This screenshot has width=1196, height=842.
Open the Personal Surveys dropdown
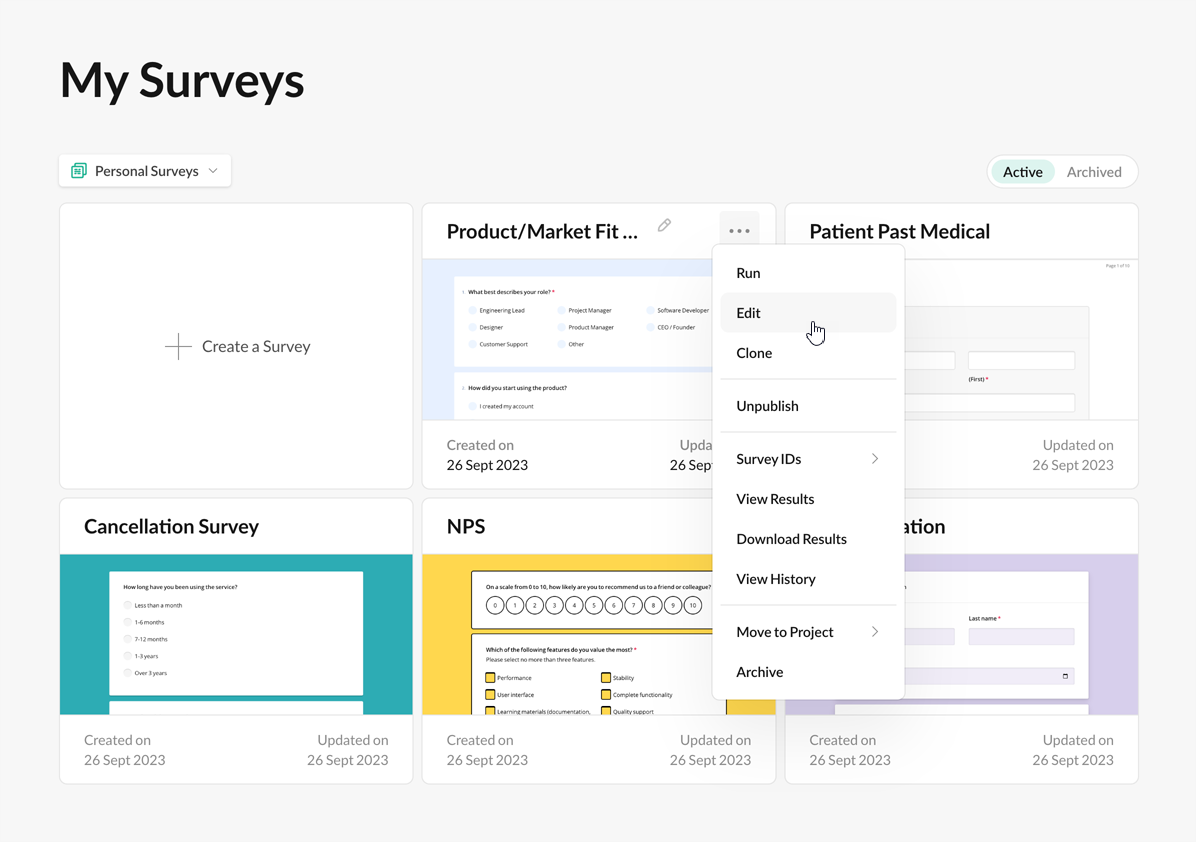tap(144, 170)
